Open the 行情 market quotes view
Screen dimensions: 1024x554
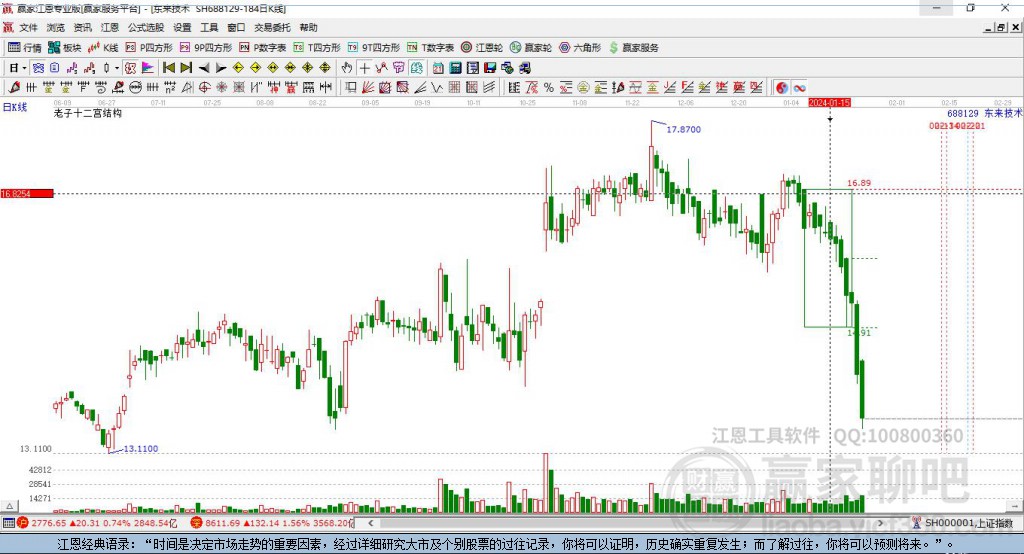[x=24, y=48]
